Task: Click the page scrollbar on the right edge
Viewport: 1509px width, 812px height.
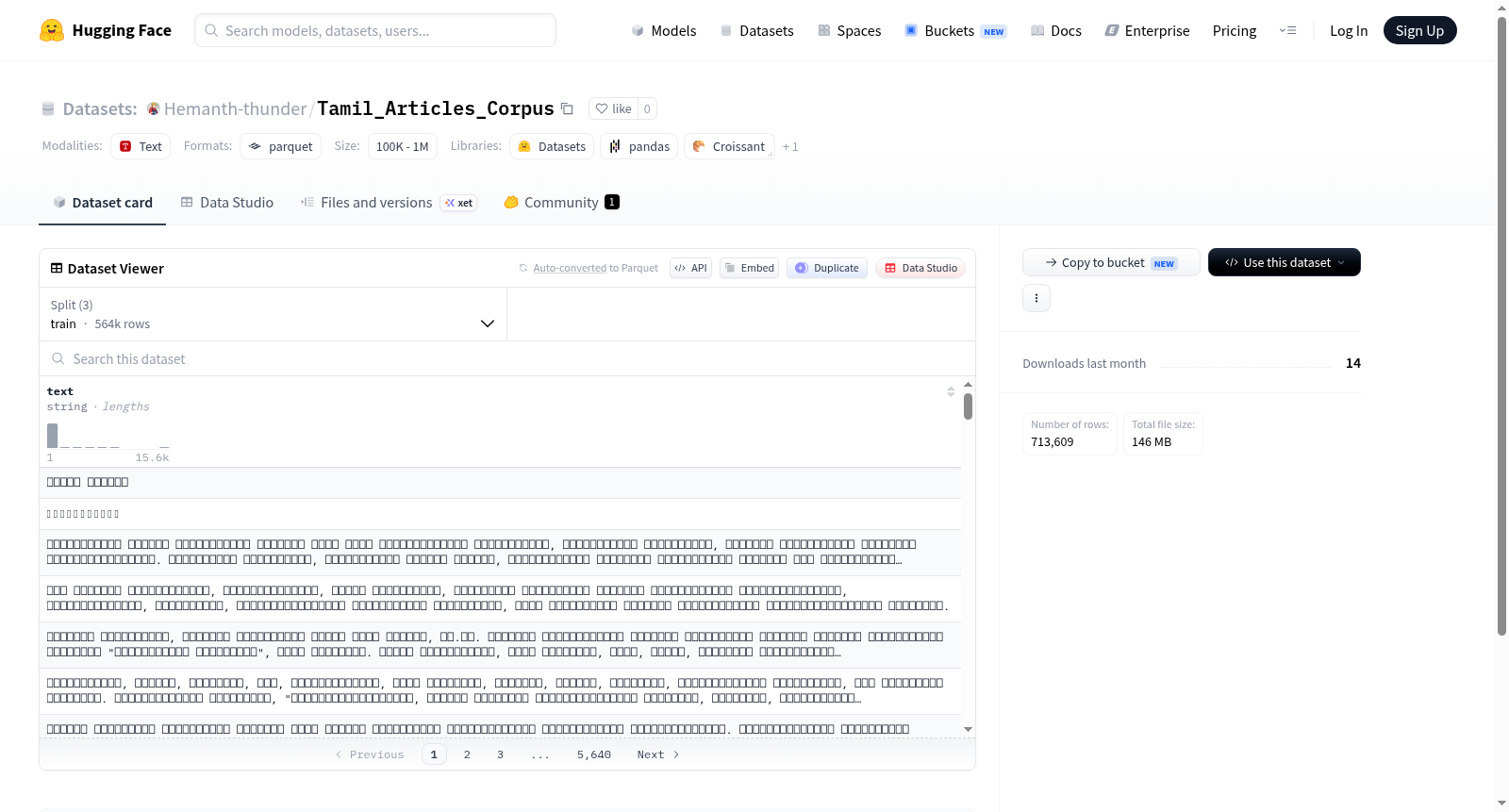Action: (x=1501, y=325)
